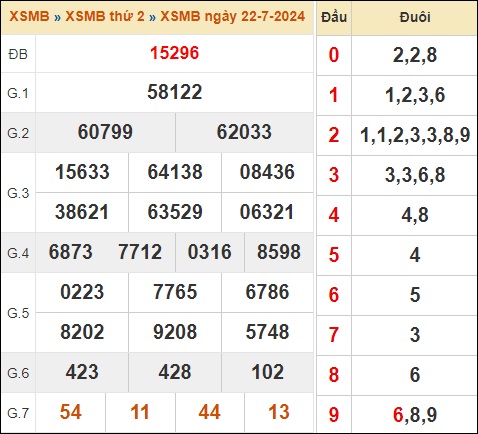Open the XSMB breadcrumb link
Viewport: 478px width, 434px height.
coord(29,16)
